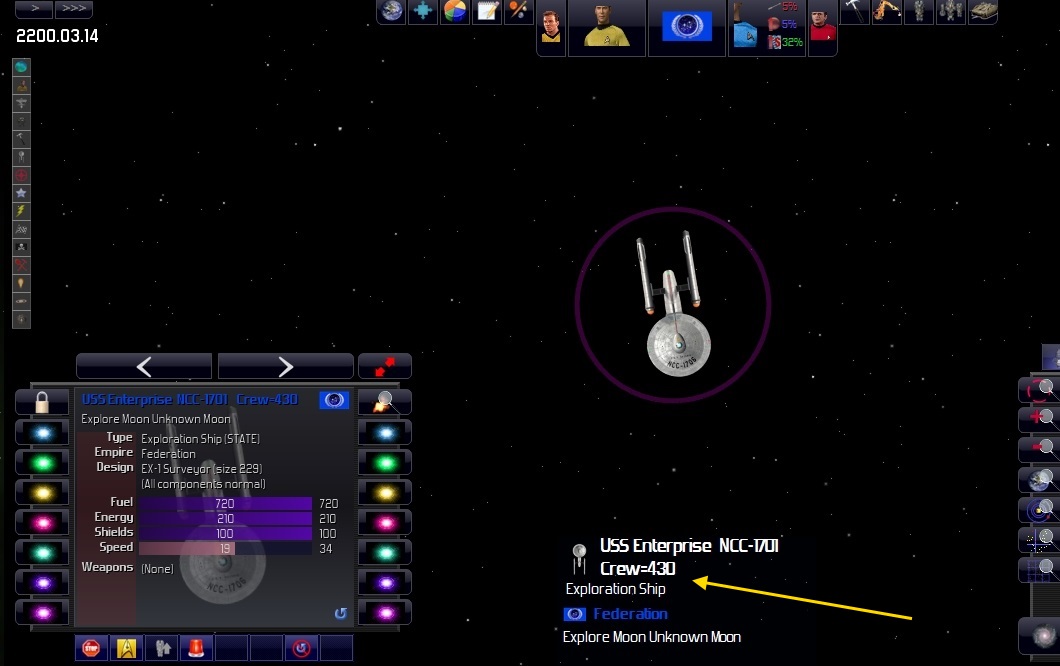The image size is (1060, 666).
Task: Open the notepad with pencil icon
Action: (487, 11)
